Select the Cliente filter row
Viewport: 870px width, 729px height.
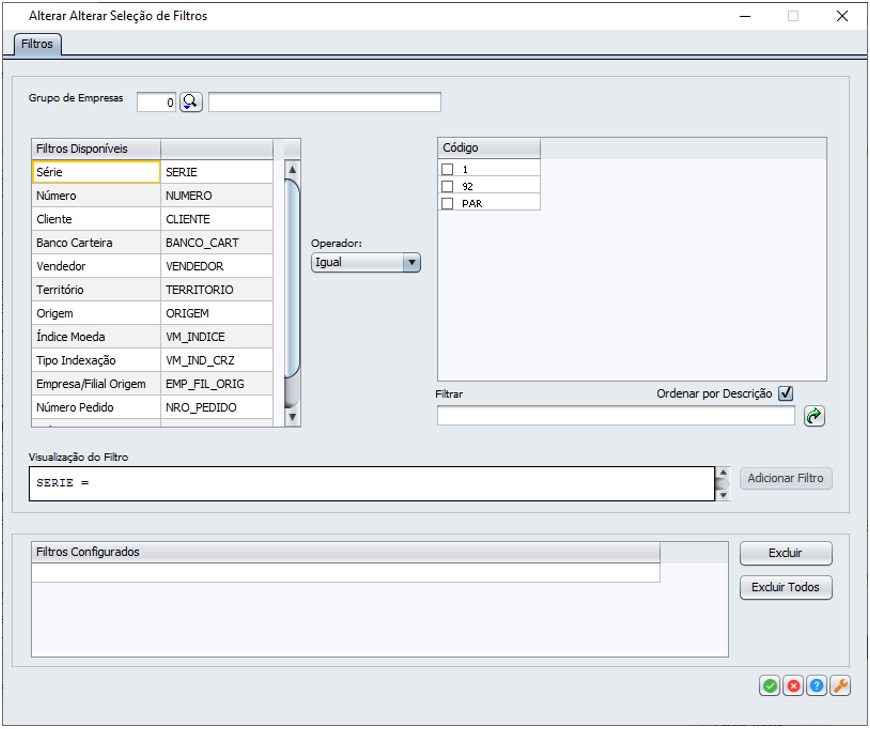(152, 219)
